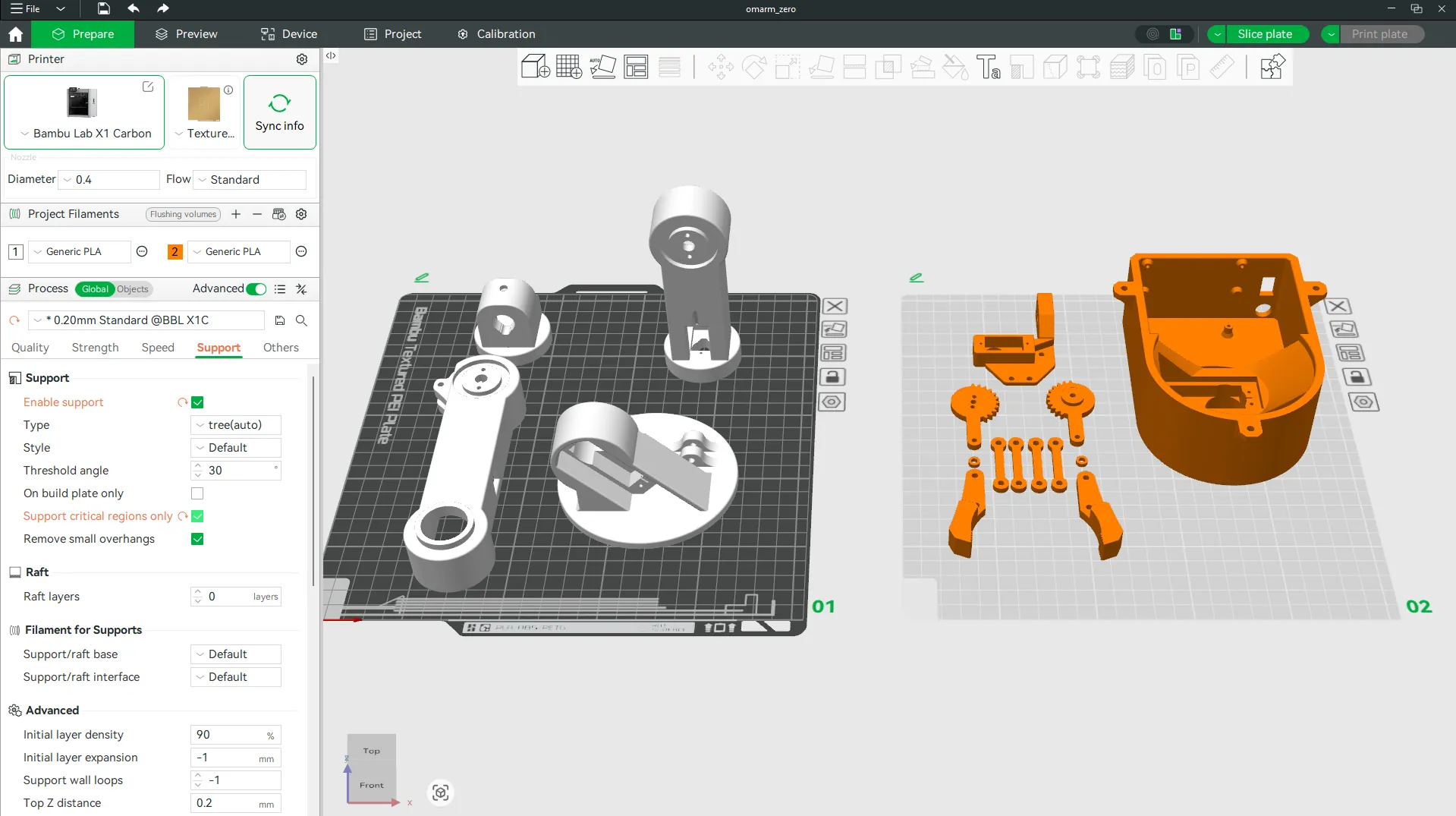Select the Rotate tool in toolbar
The height and width of the screenshot is (816, 1456).
point(754,67)
